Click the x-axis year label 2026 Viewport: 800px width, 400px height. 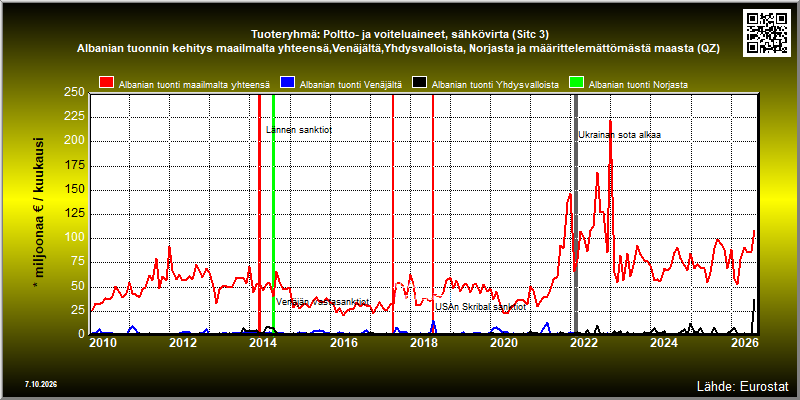744,343
